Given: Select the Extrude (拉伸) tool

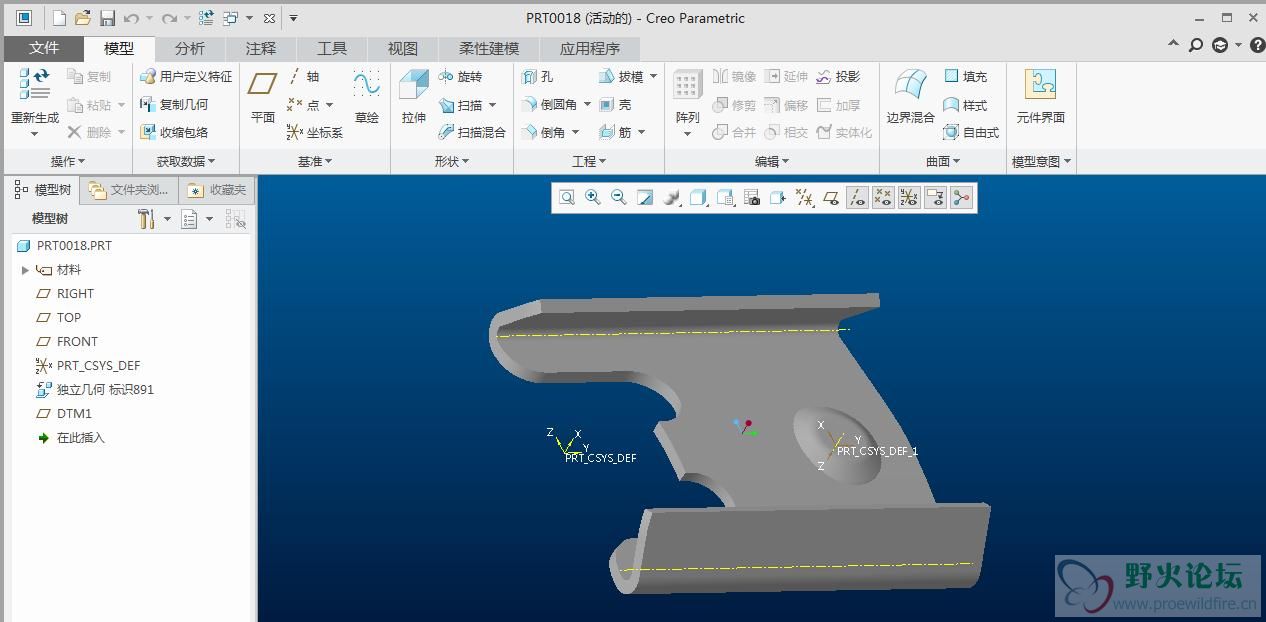Looking at the screenshot, I should tap(414, 97).
